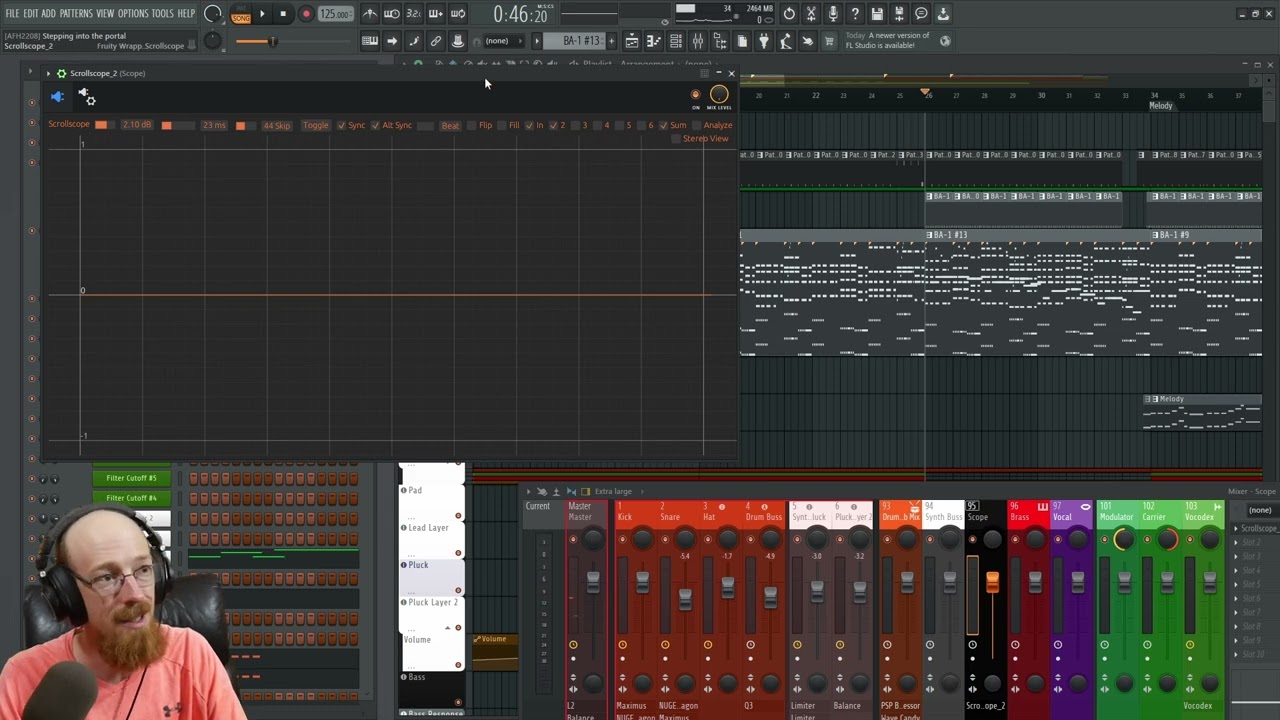Select the Kick mixer track
The width and height of the screenshot is (1280, 720).
pos(636,516)
